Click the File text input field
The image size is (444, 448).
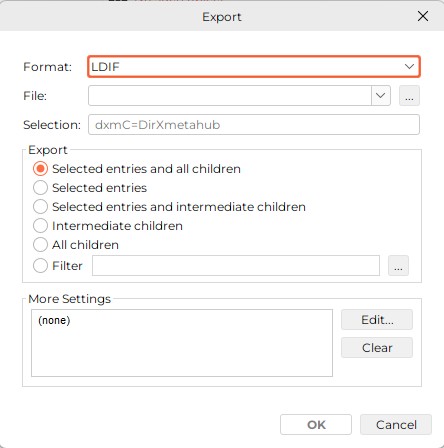[x=230, y=96]
